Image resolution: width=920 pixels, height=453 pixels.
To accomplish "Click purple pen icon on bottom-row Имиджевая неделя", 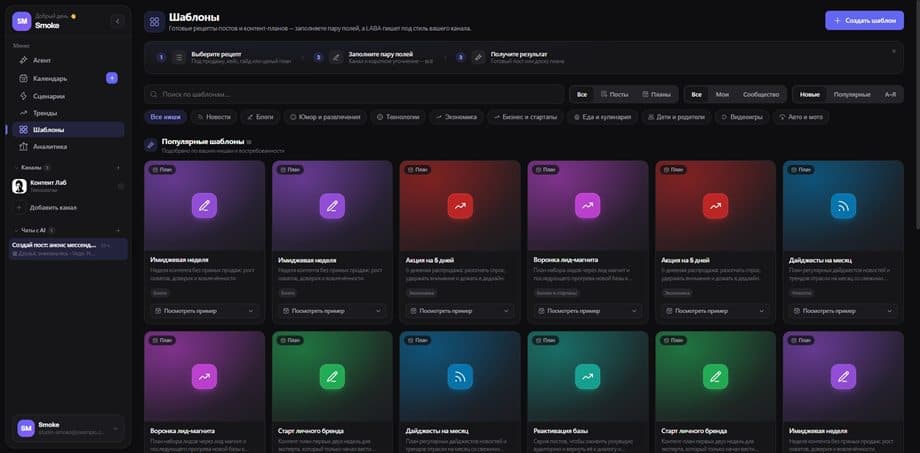I will [x=843, y=377].
